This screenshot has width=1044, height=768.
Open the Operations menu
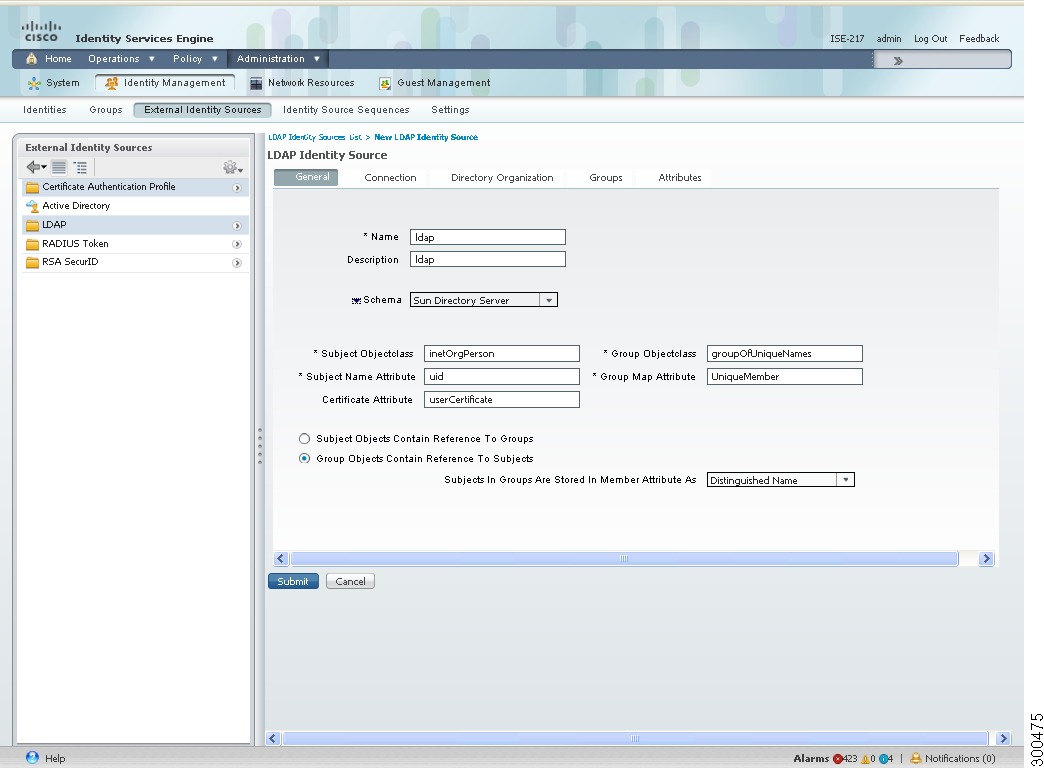[x=121, y=59]
